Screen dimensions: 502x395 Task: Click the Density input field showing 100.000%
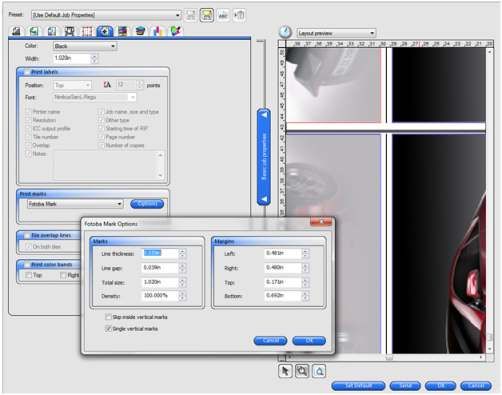(x=161, y=296)
